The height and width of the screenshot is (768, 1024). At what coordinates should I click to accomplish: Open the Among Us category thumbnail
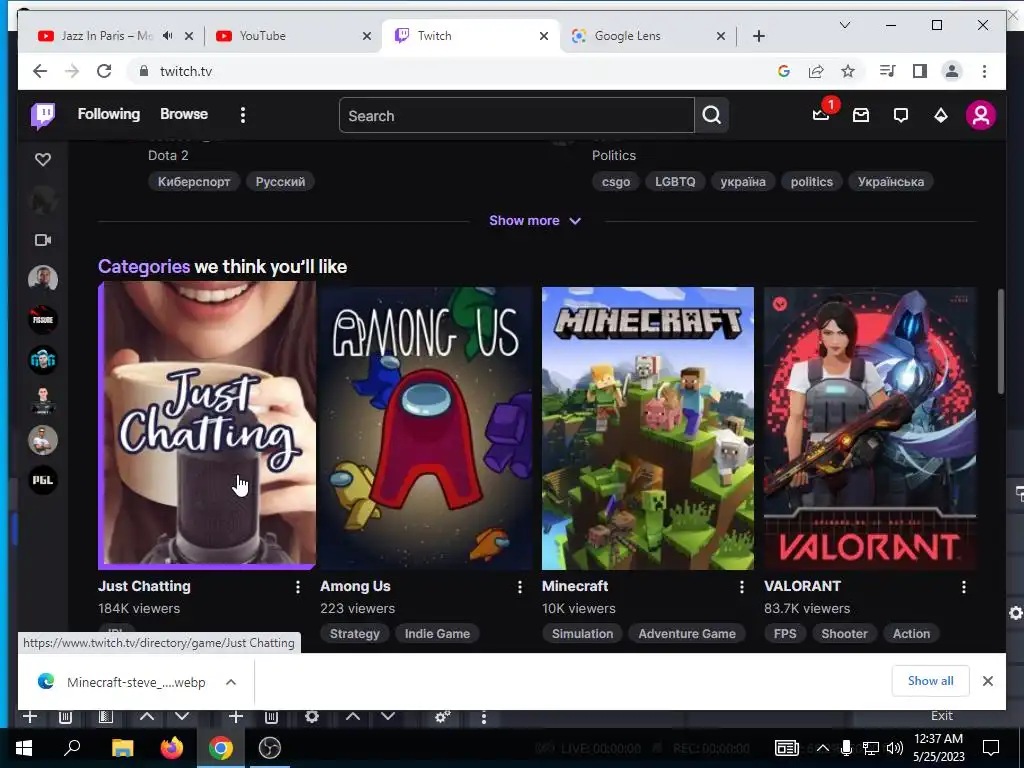[x=426, y=428]
